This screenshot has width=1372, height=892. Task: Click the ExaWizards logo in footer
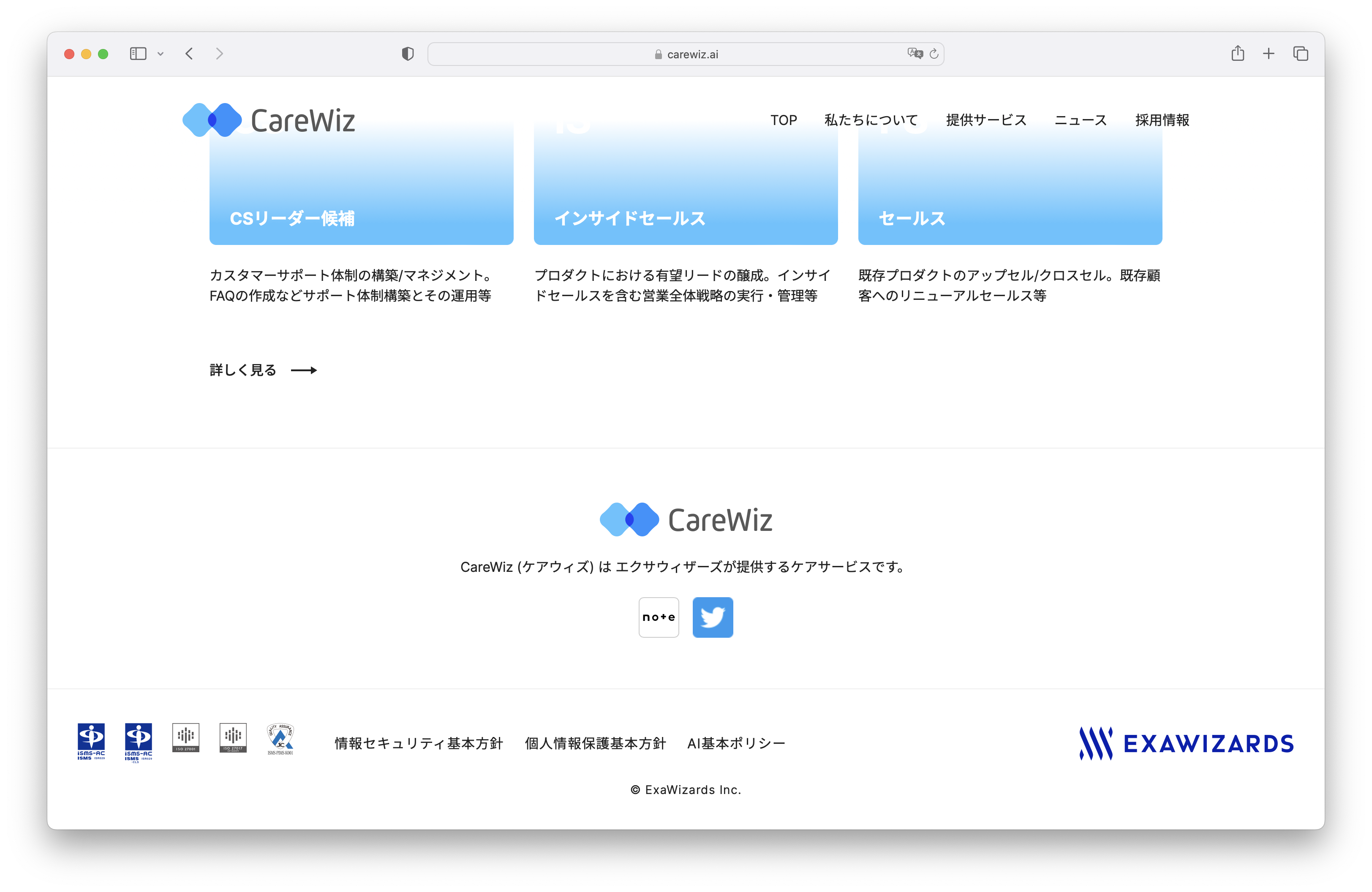point(1186,743)
